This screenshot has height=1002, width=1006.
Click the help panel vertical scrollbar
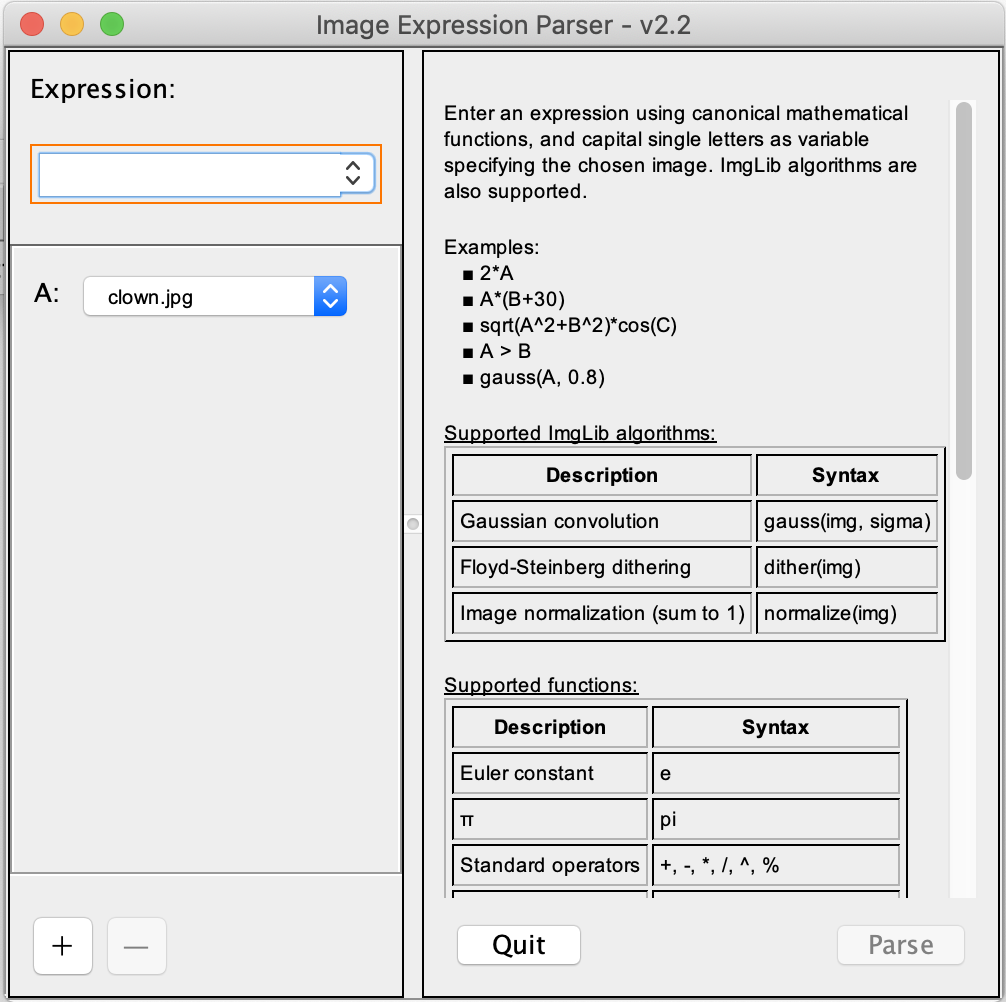click(x=963, y=290)
